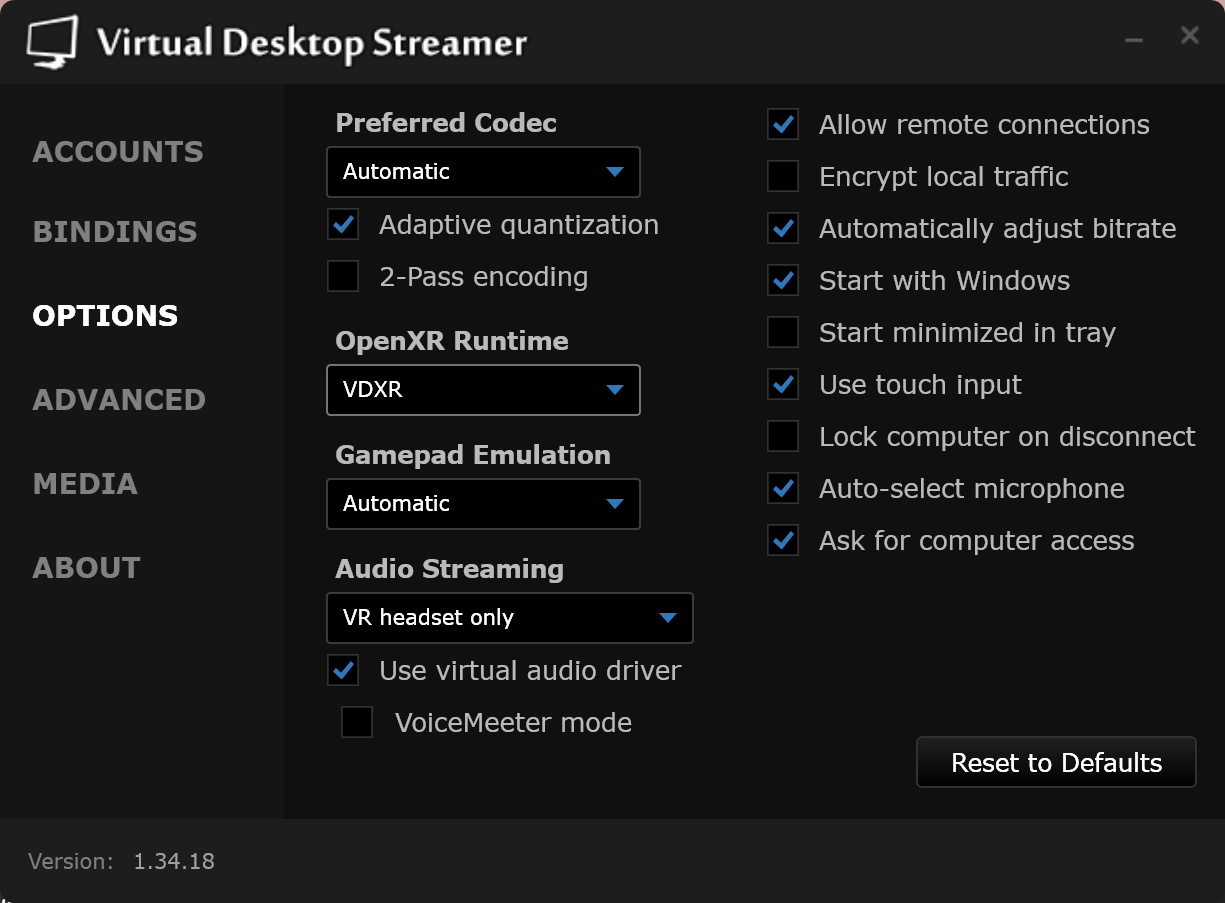Screen dimensions: 1225x903
Task: Close the streamer window with X
Action: [x=1189, y=36]
